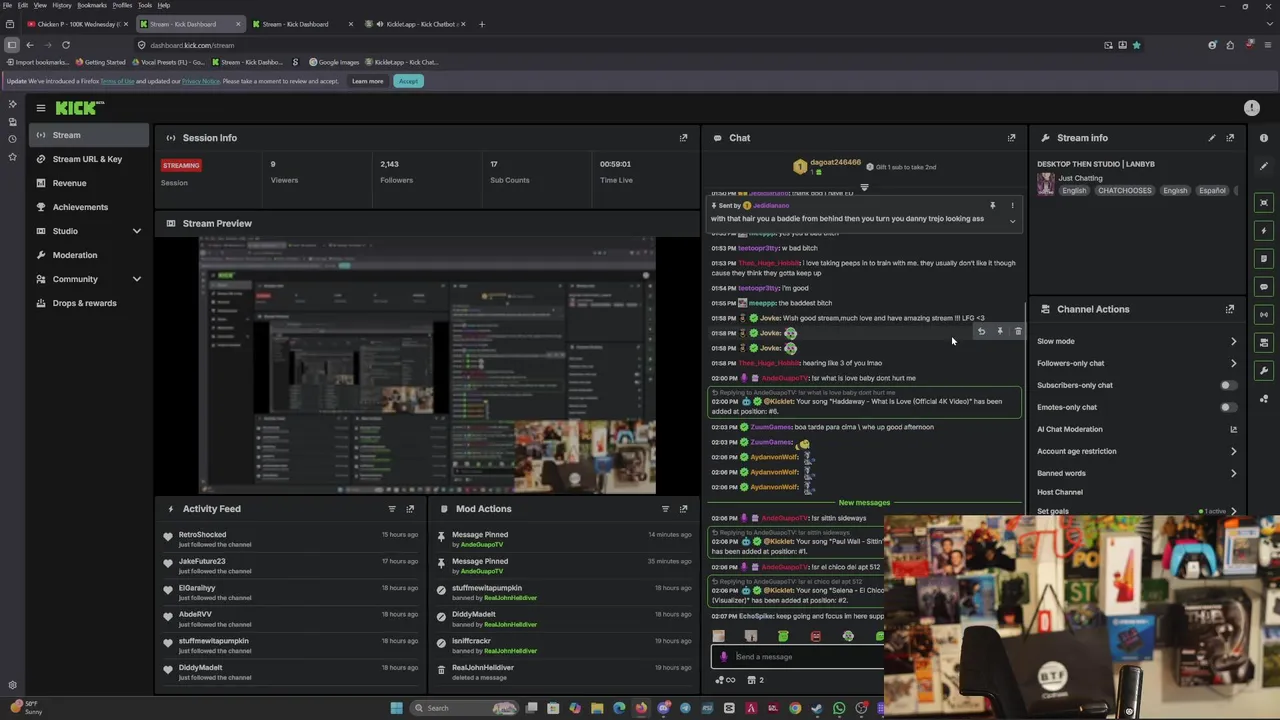Expand the Community sidebar section
The image size is (1280, 720).
[137, 279]
